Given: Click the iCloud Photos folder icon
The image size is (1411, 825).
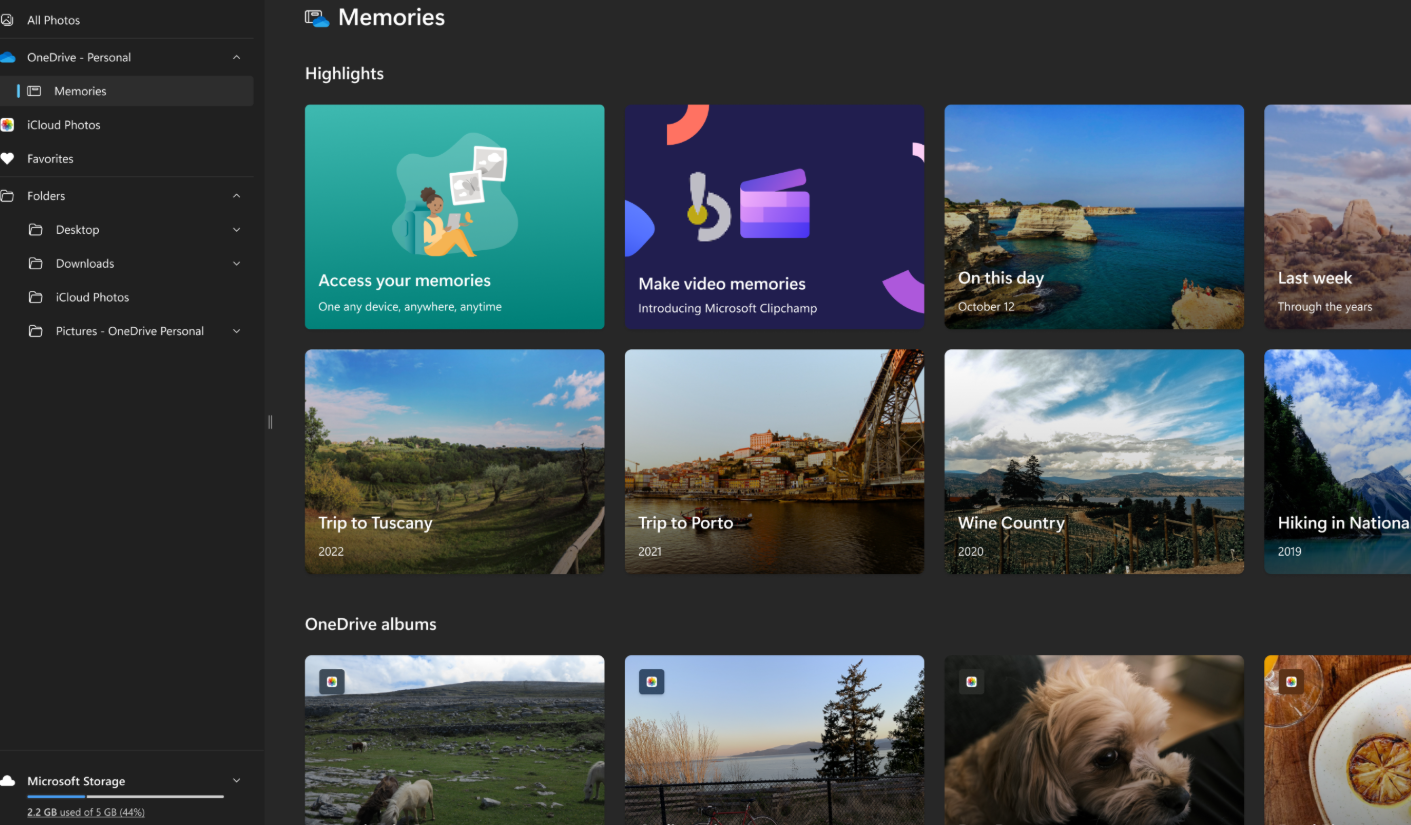Looking at the screenshot, I should click(x=36, y=298).
